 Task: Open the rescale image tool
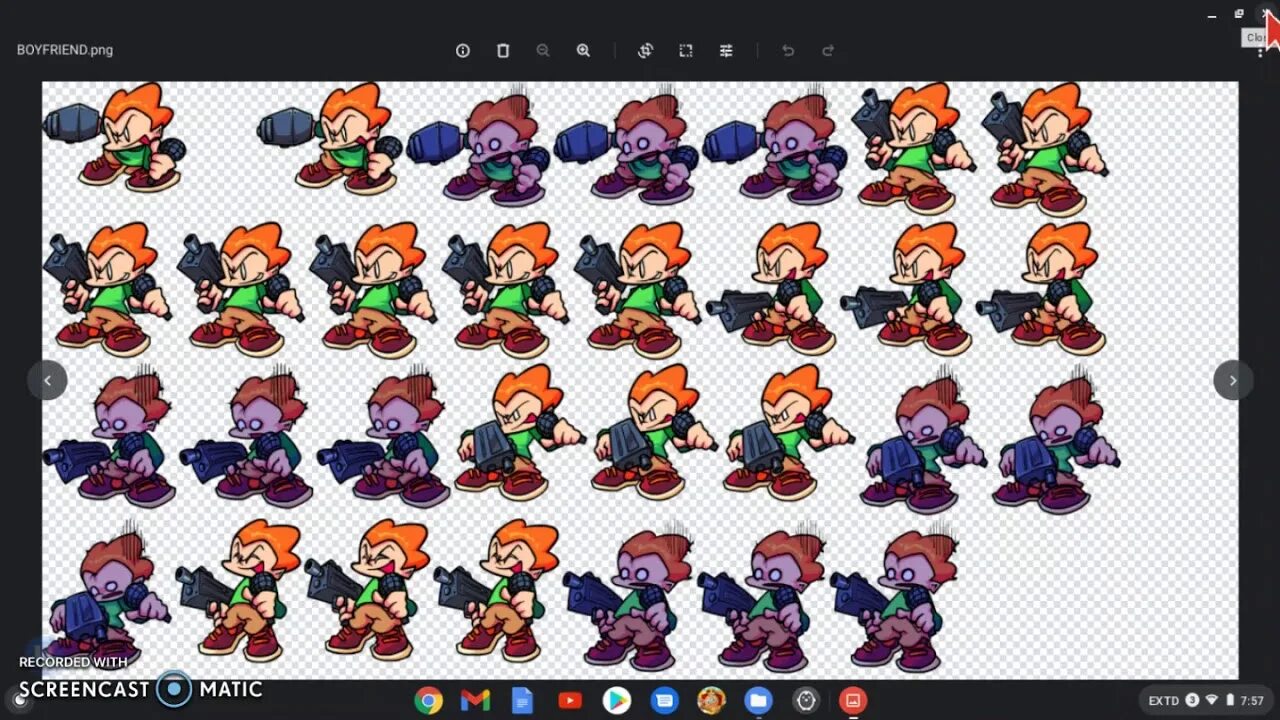686,50
